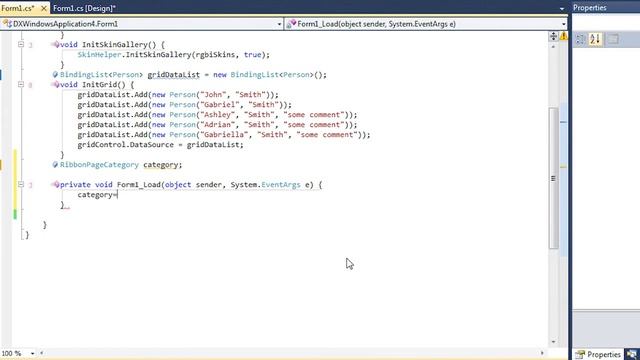
Task: Click the 'rgbiSkins' argument text
Action: pos(215,54)
